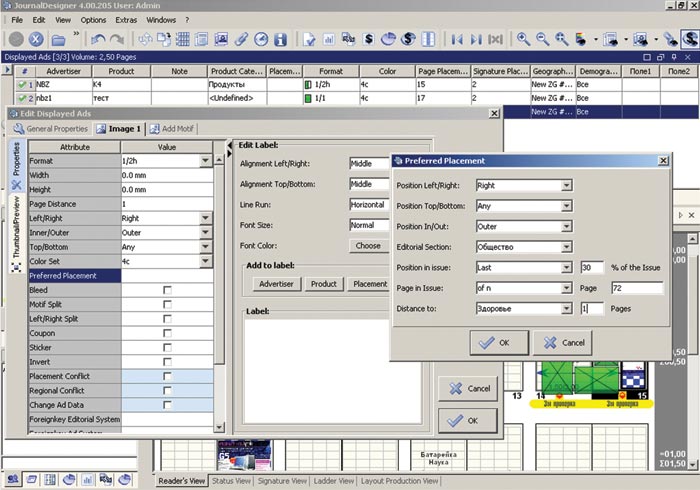Enable the Motif Split checkbox
Screen dimensions: 700x490
(167, 304)
